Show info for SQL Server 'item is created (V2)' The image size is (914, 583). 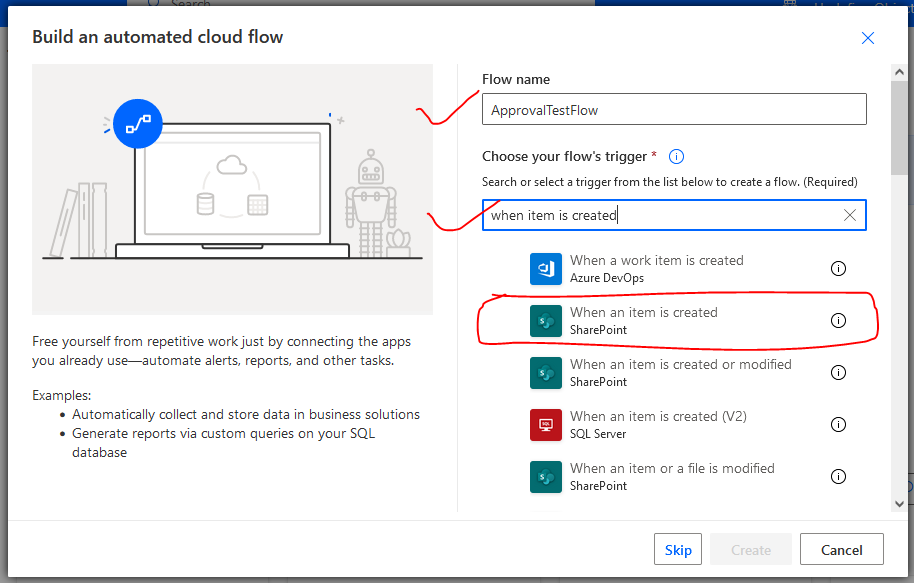coord(839,425)
